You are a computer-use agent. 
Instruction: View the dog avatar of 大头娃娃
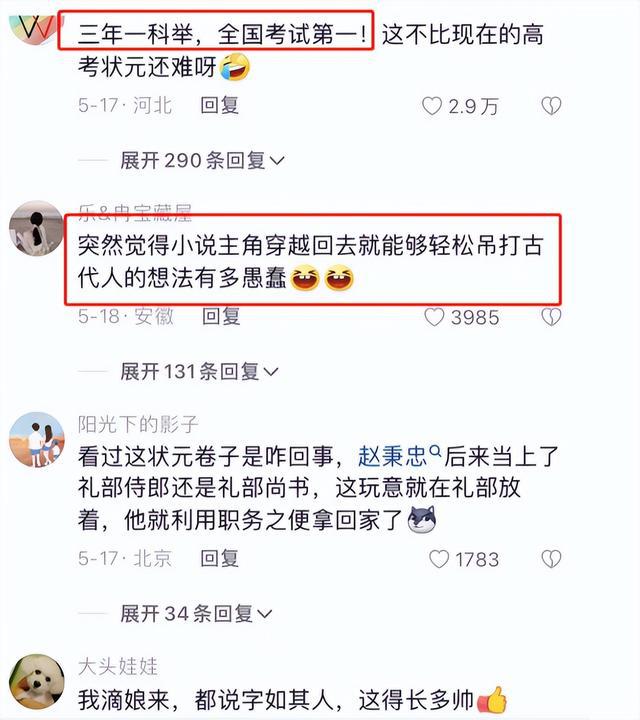[37, 681]
